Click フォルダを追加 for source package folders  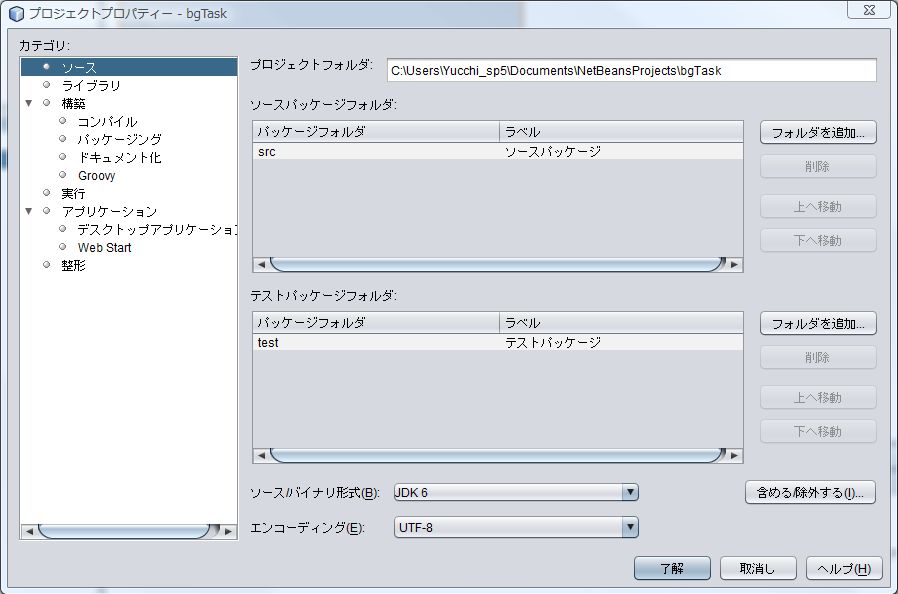818,132
